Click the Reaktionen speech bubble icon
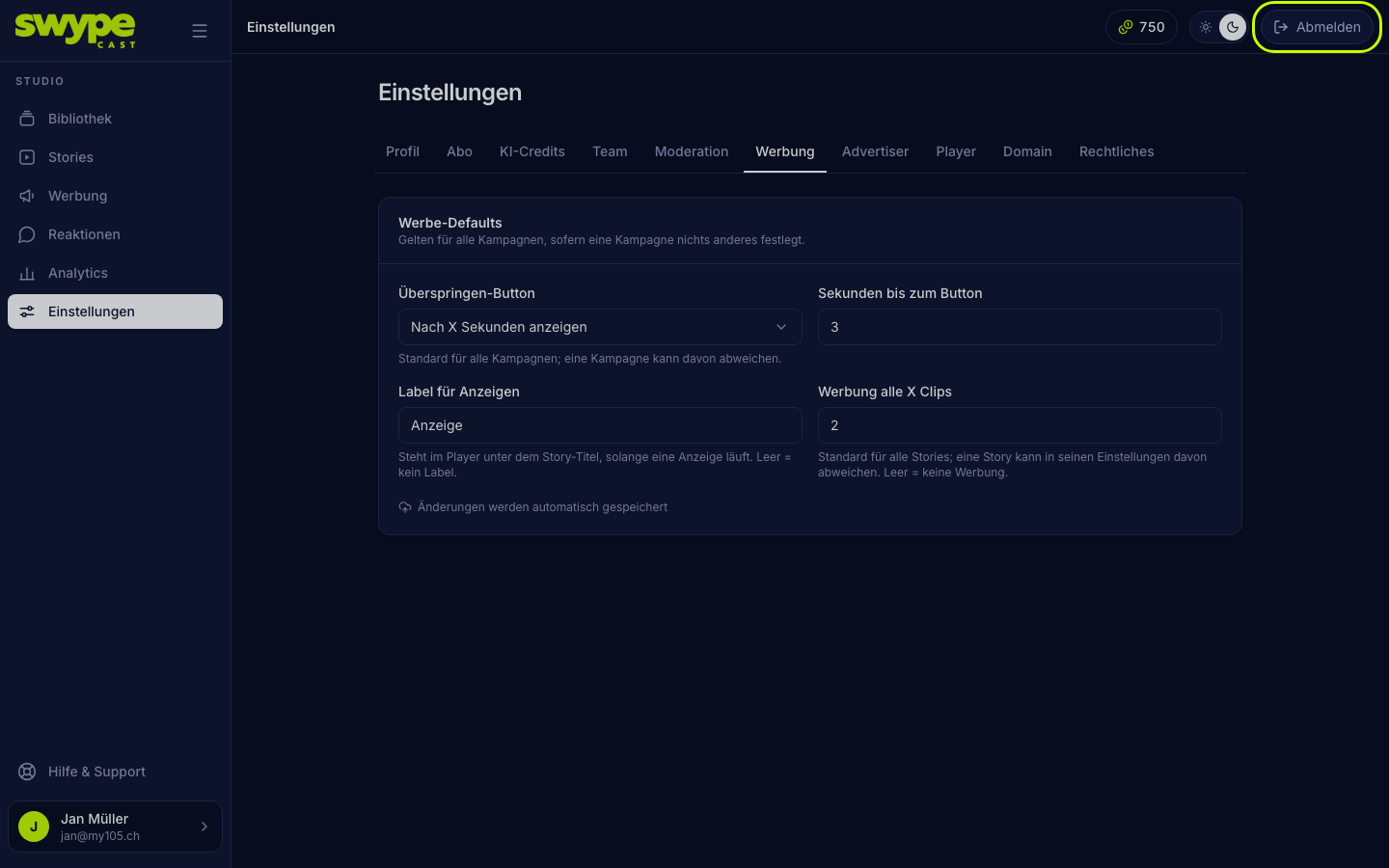Viewport: 1389px width, 868px height. [27, 234]
